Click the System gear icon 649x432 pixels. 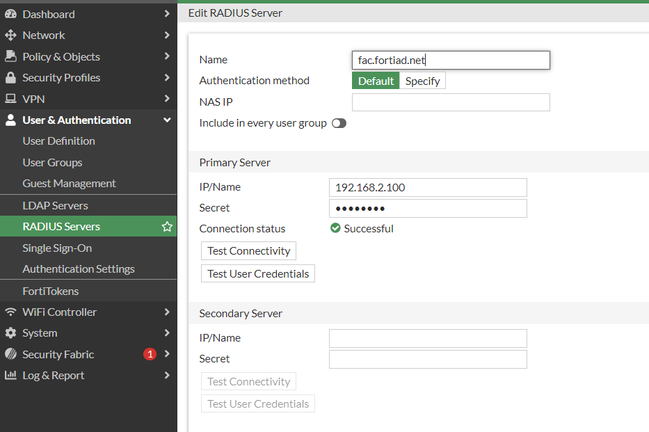11,333
